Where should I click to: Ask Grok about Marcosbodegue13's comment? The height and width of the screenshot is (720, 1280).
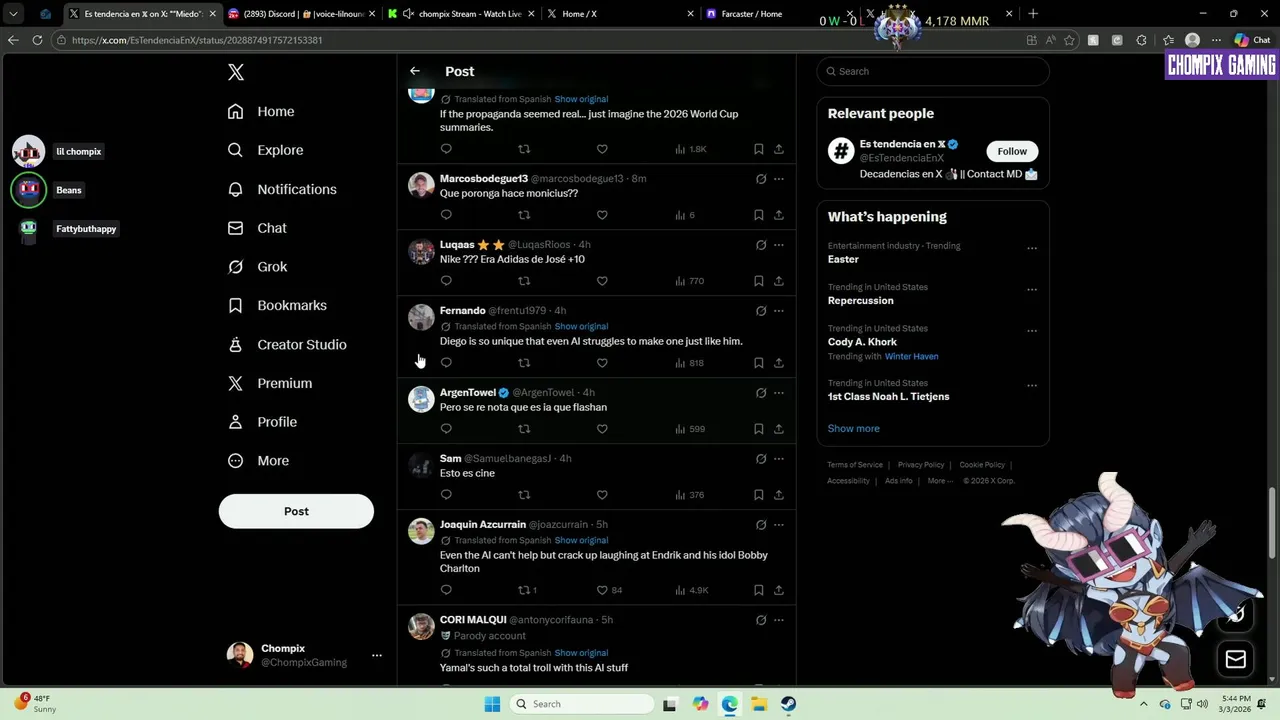(761, 179)
